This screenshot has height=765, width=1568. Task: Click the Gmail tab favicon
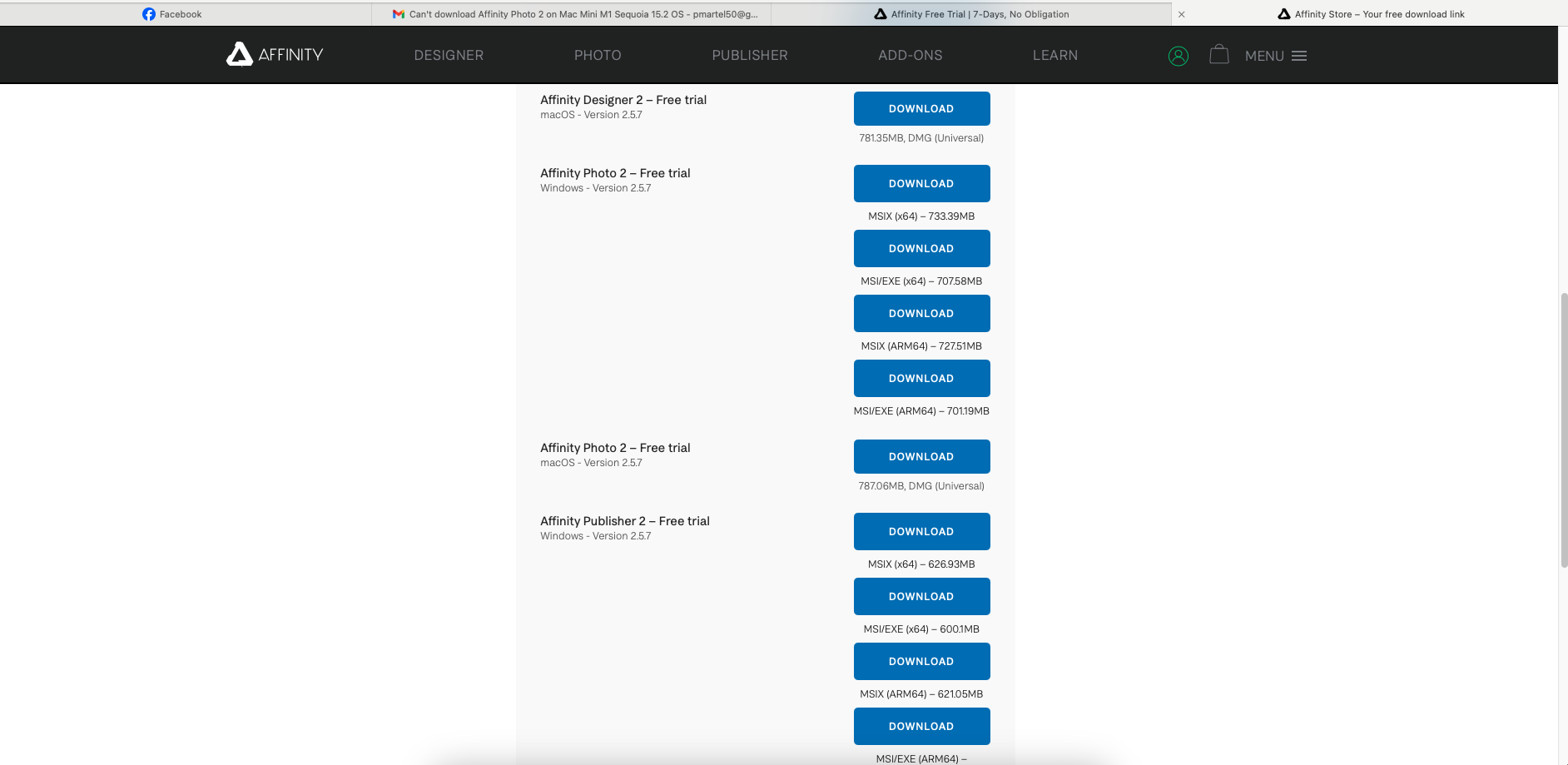(x=399, y=14)
